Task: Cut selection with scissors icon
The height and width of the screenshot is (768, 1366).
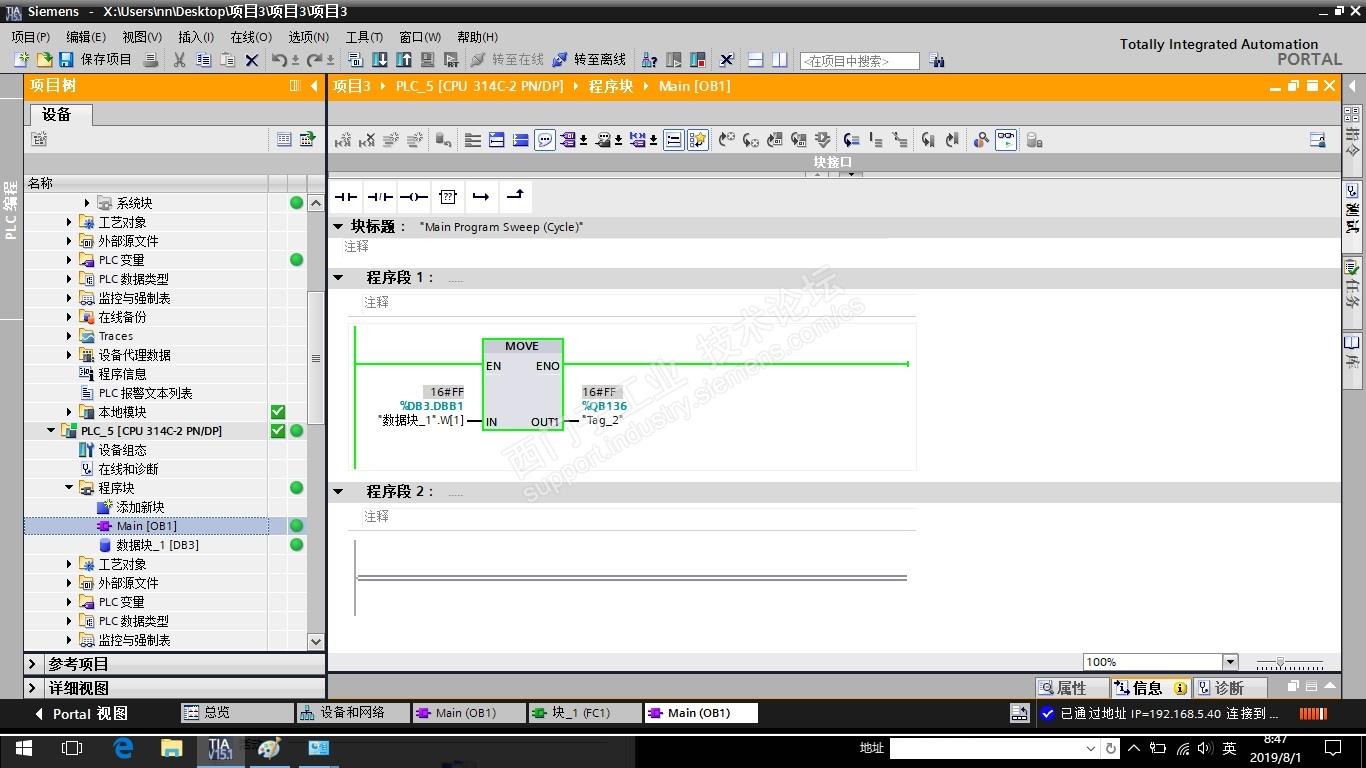Action: [x=180, y=60]
